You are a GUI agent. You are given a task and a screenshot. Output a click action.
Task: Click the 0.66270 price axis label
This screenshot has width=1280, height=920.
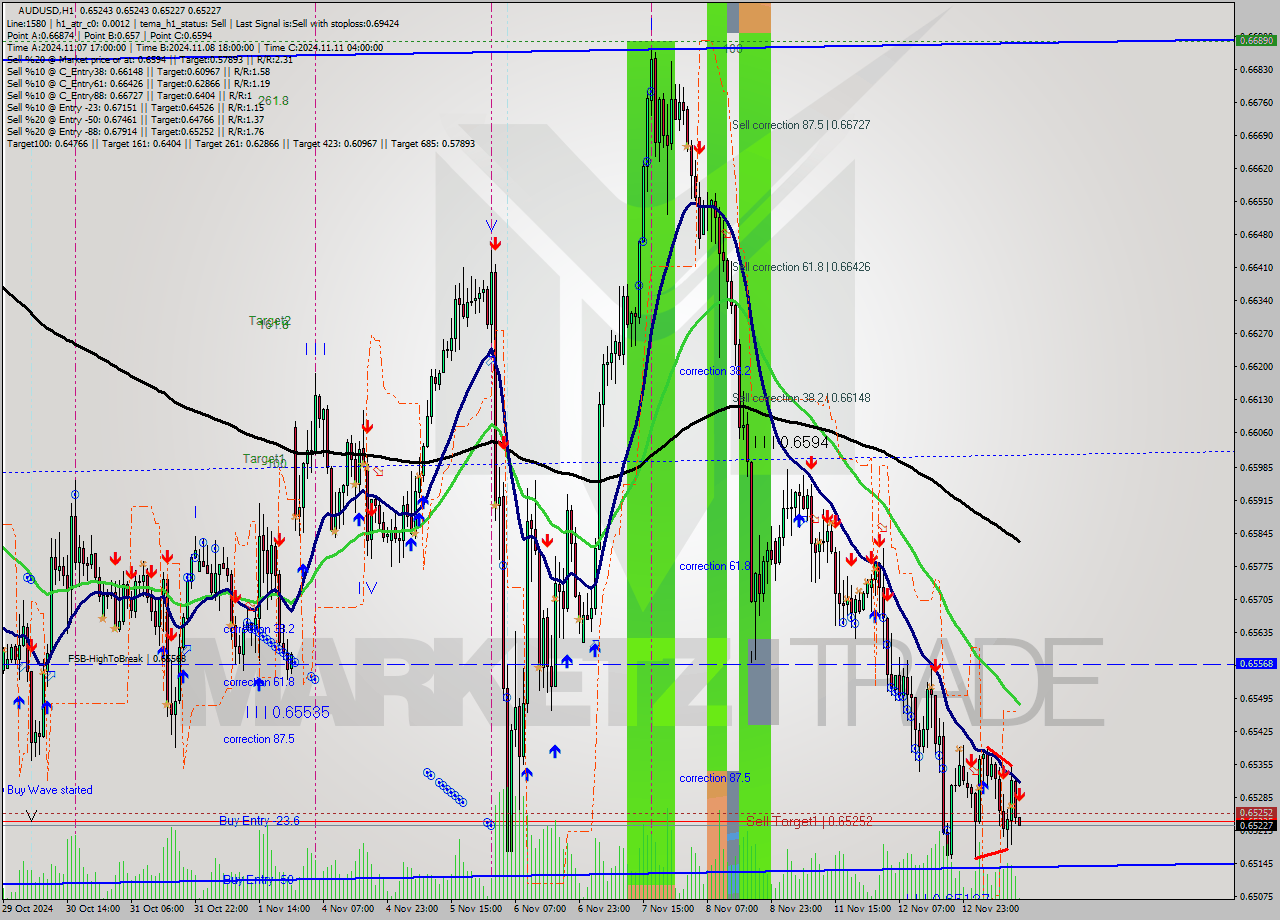(x=1257, y=333)
